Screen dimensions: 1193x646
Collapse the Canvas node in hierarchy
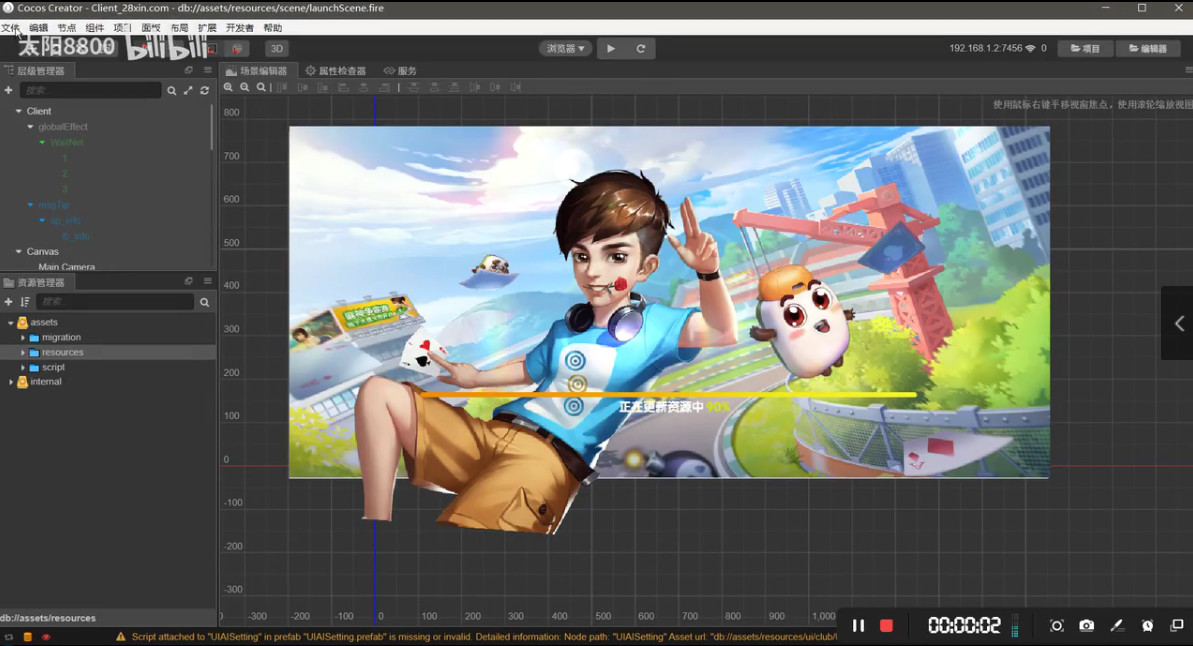pyautogui.click(x=19, y=251)
